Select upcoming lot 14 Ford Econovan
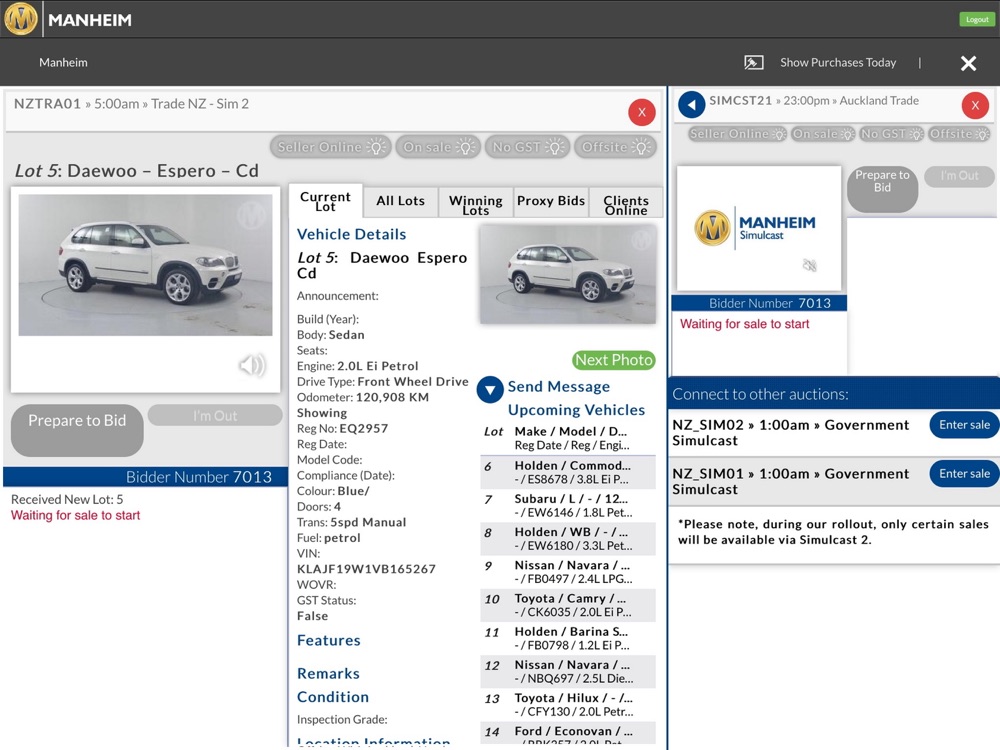The image size is (1000, 750). point(568,735)
